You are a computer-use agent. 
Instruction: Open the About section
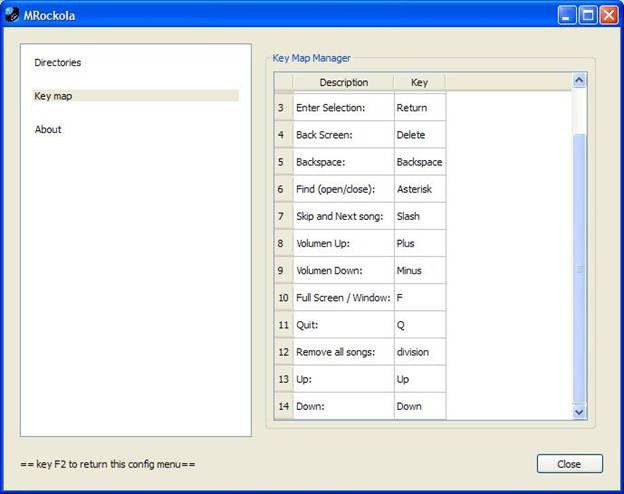pos(48,129)
